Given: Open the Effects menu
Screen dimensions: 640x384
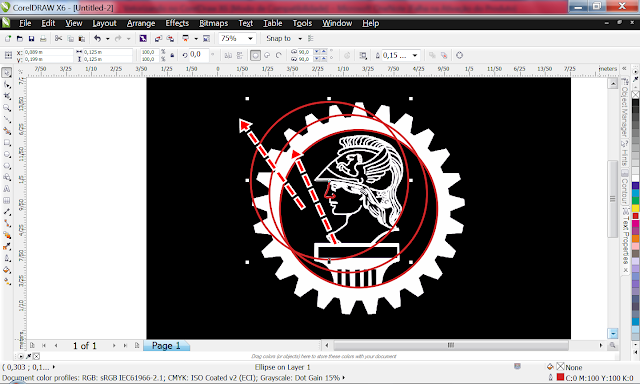Looking at the screenshot, I should (177, 23).
